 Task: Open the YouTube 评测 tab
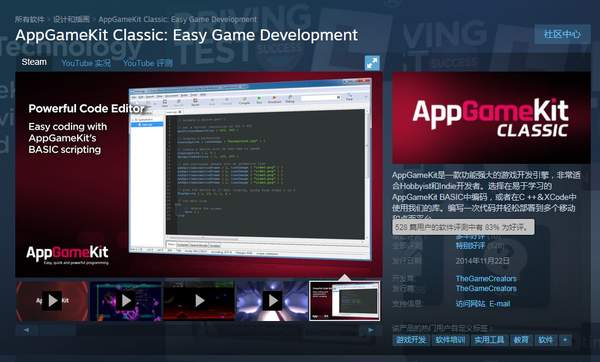tap(148, 63)
